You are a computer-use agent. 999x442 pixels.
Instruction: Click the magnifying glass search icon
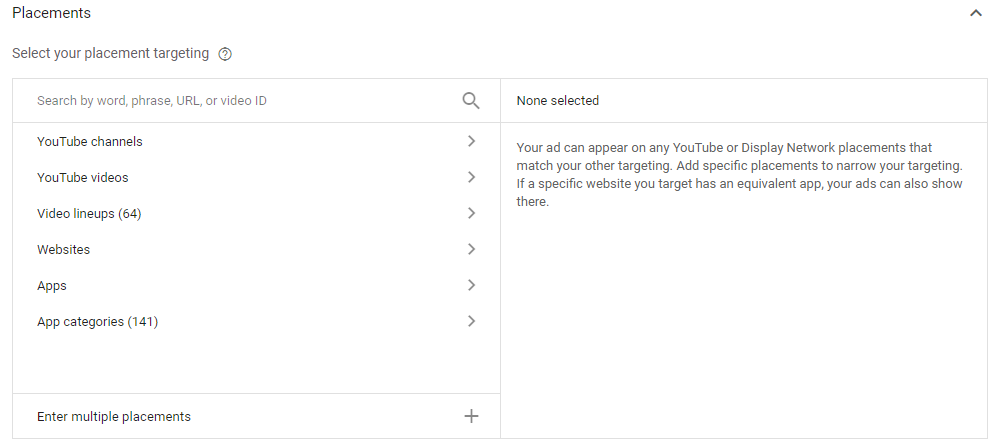coord(471,100)
